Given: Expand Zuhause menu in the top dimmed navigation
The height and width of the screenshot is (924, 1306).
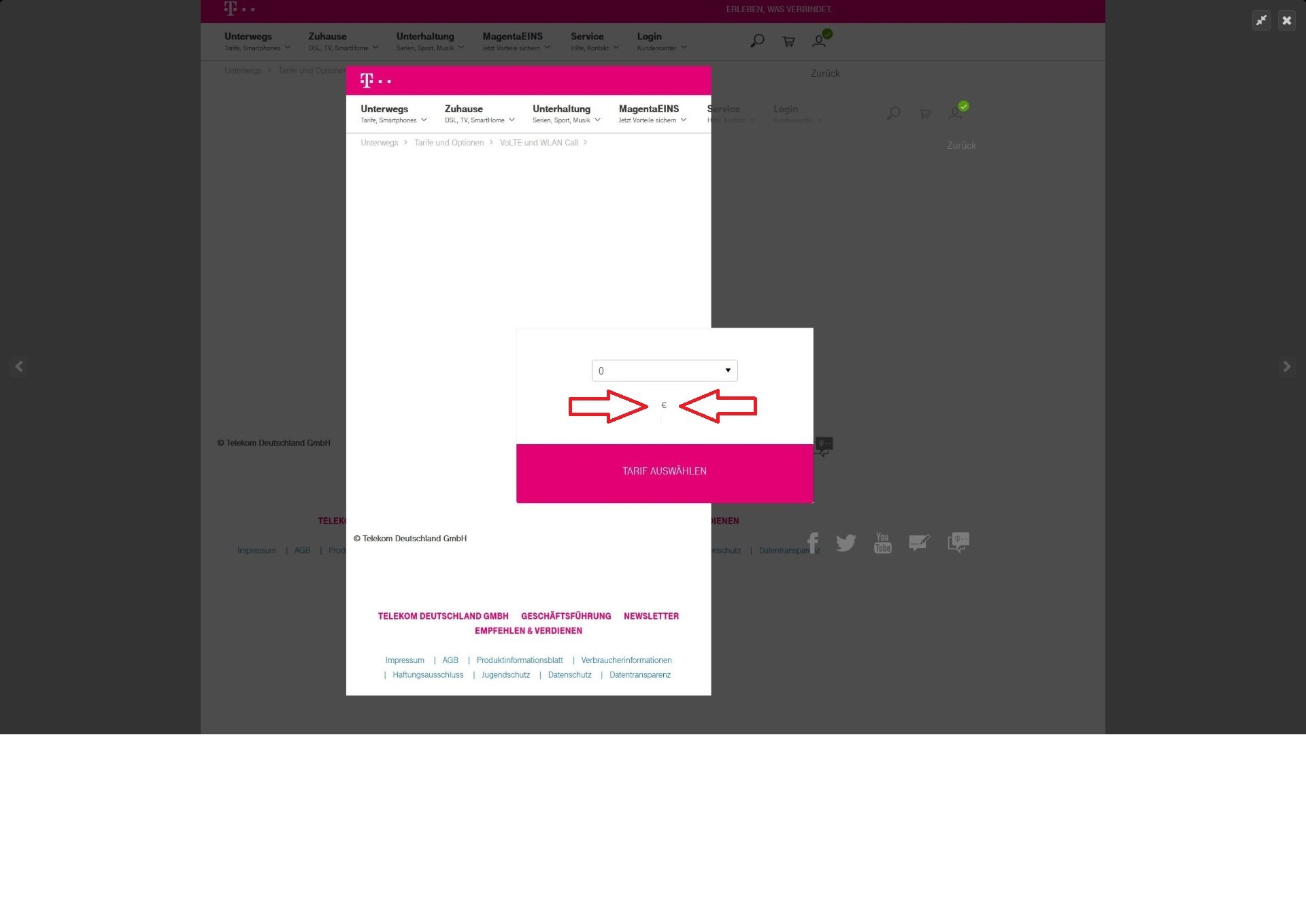Looking at the screenshot, I should [x=344, y=41].
